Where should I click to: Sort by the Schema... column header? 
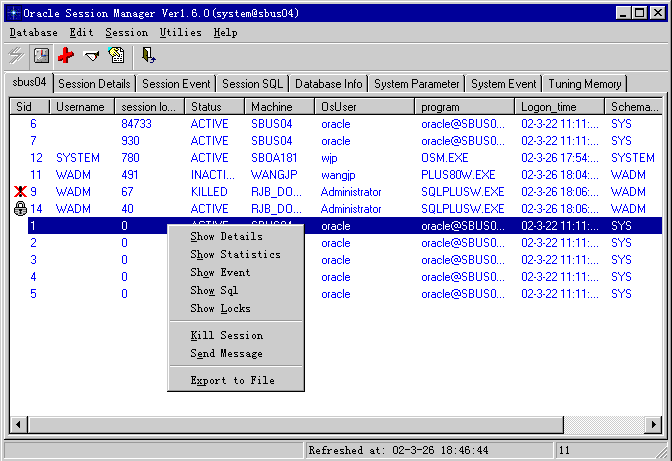tap(633, 107)
